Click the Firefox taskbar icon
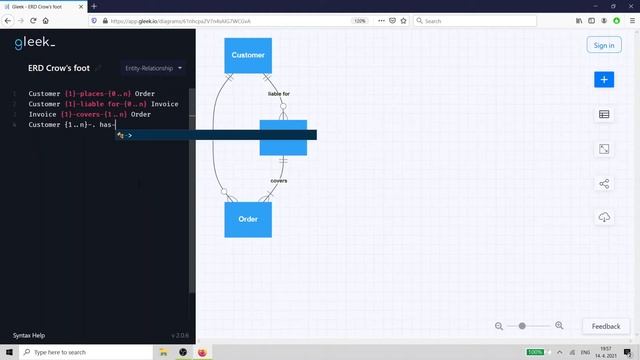 202,352
